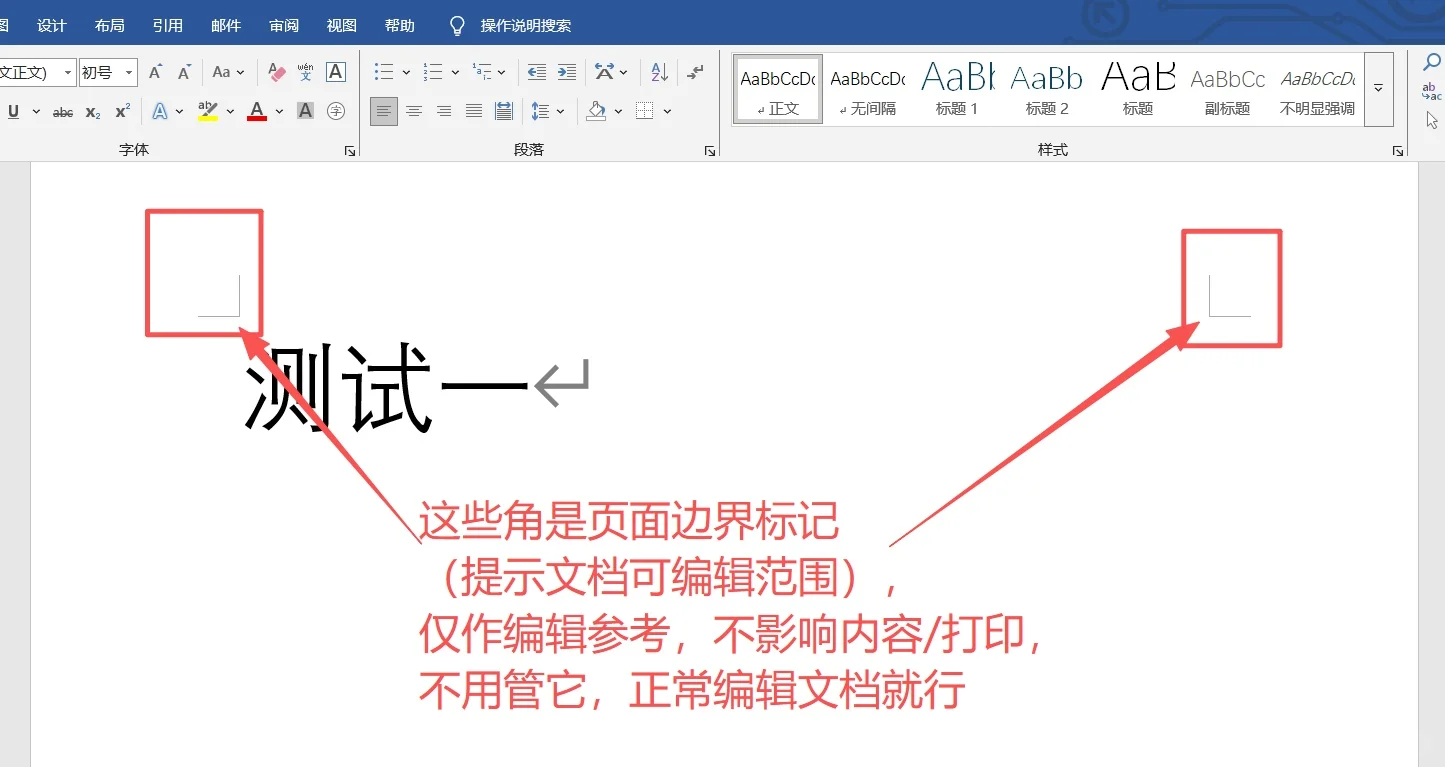Toggle underline formatting
This screenshot has width=1445, height=767.
(14, 111)
